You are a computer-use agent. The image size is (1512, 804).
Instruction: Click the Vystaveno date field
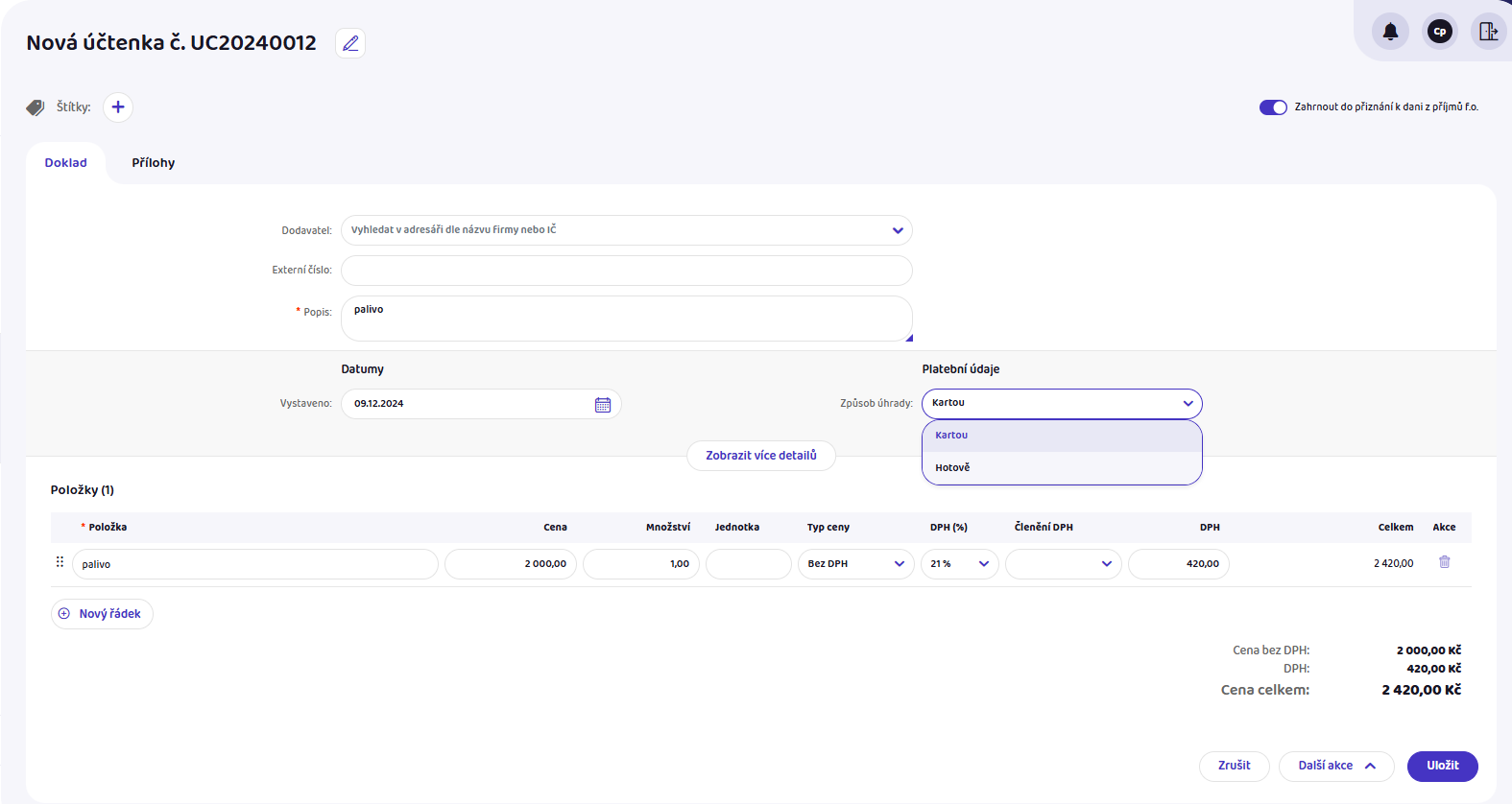click(x=481, y=404)
